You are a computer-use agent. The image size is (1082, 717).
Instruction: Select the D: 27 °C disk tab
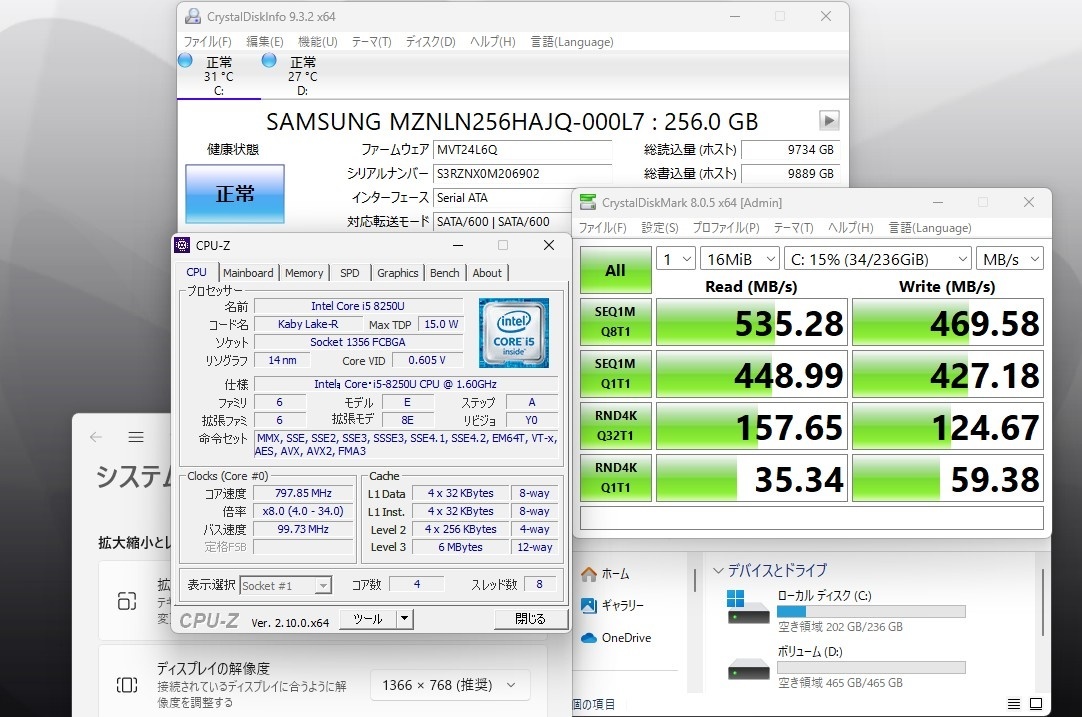(x=302, y=76)
